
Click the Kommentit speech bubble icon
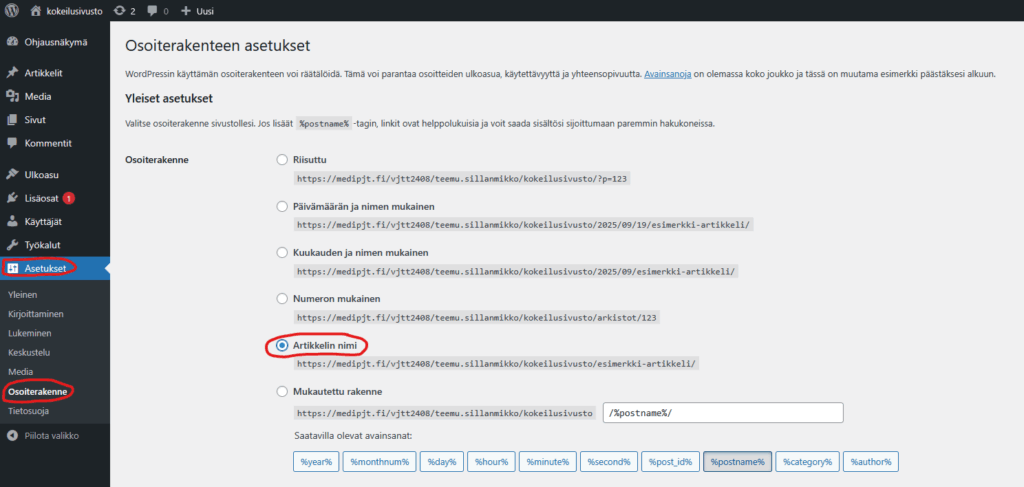click(x=12, y=143)
